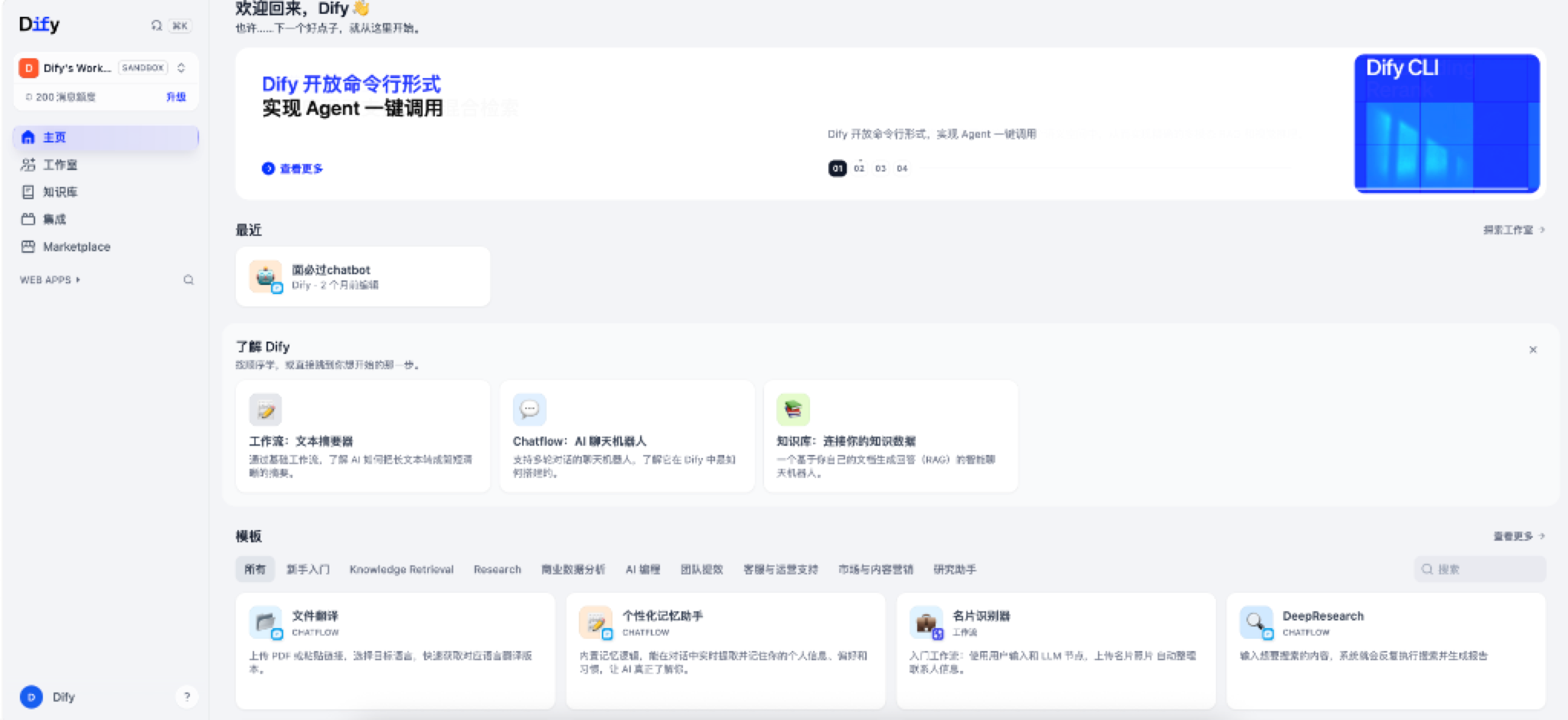Screen dimensions: 1568x720
Task: Open the 个性化记忆助手 template card
Action: tap(726, 650)
